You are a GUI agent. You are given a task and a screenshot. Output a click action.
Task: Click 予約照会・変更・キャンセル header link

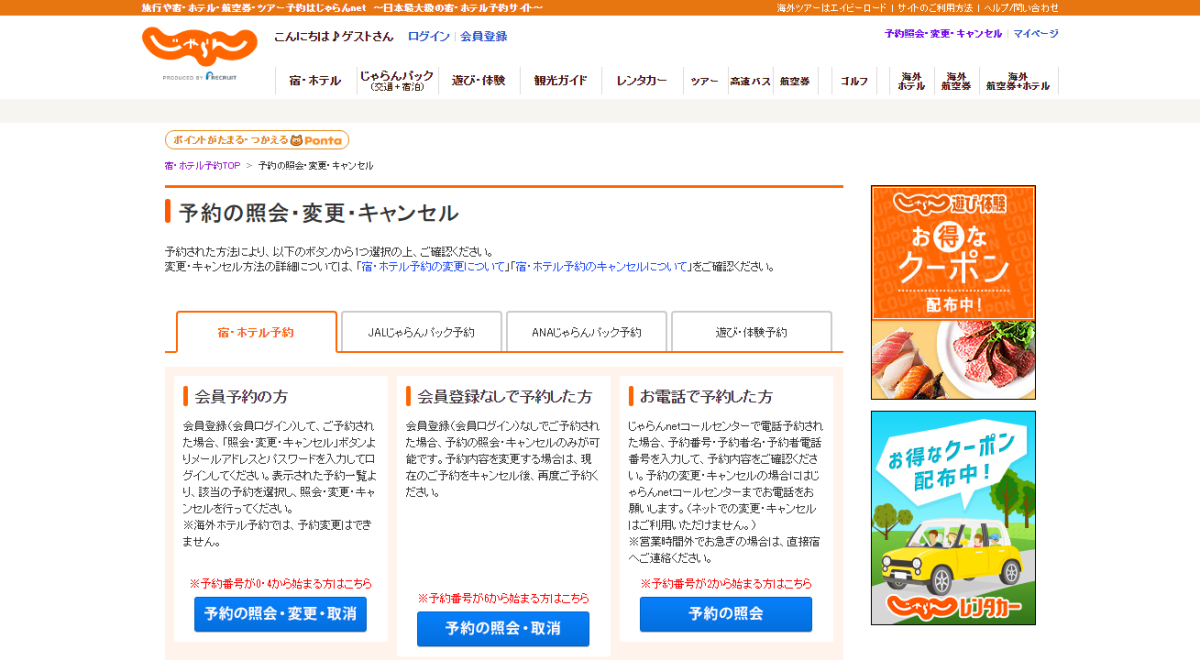[943, 34]
